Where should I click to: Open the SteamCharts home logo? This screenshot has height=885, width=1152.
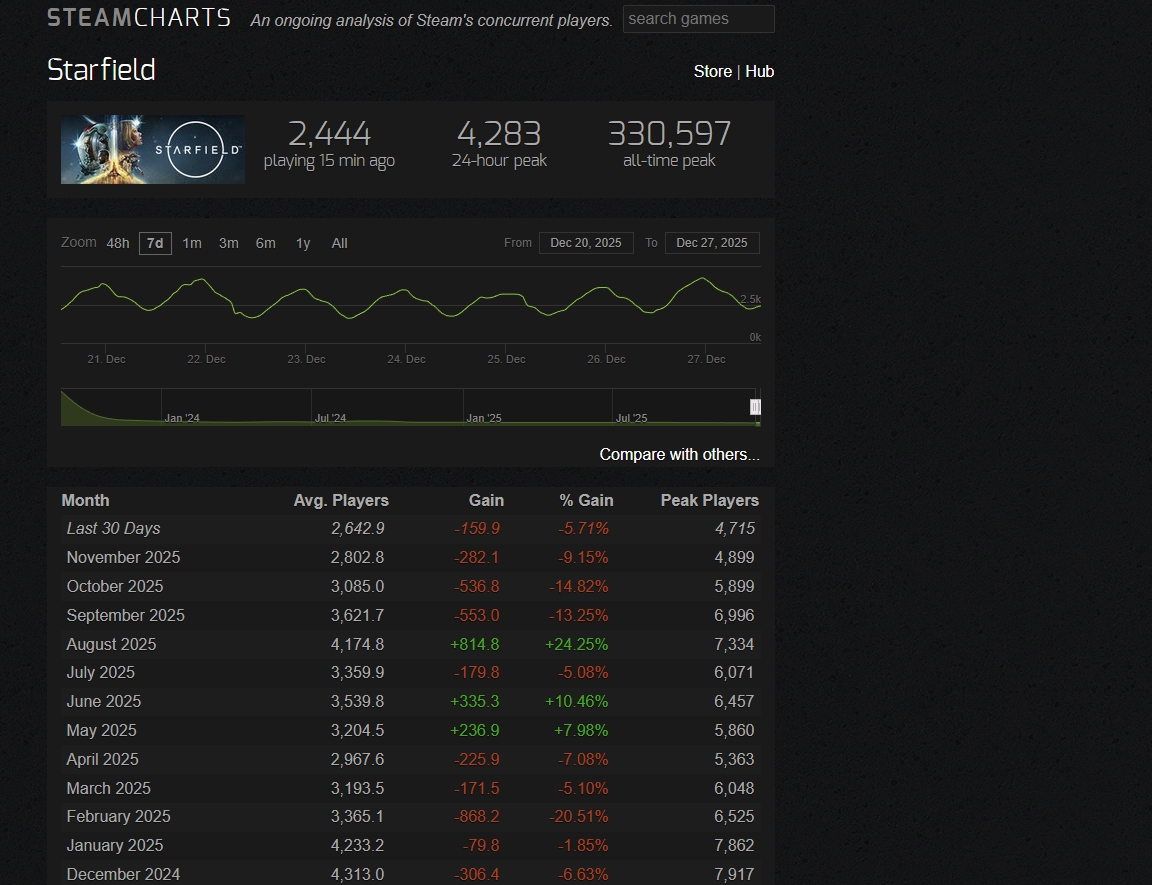point(139,18)
